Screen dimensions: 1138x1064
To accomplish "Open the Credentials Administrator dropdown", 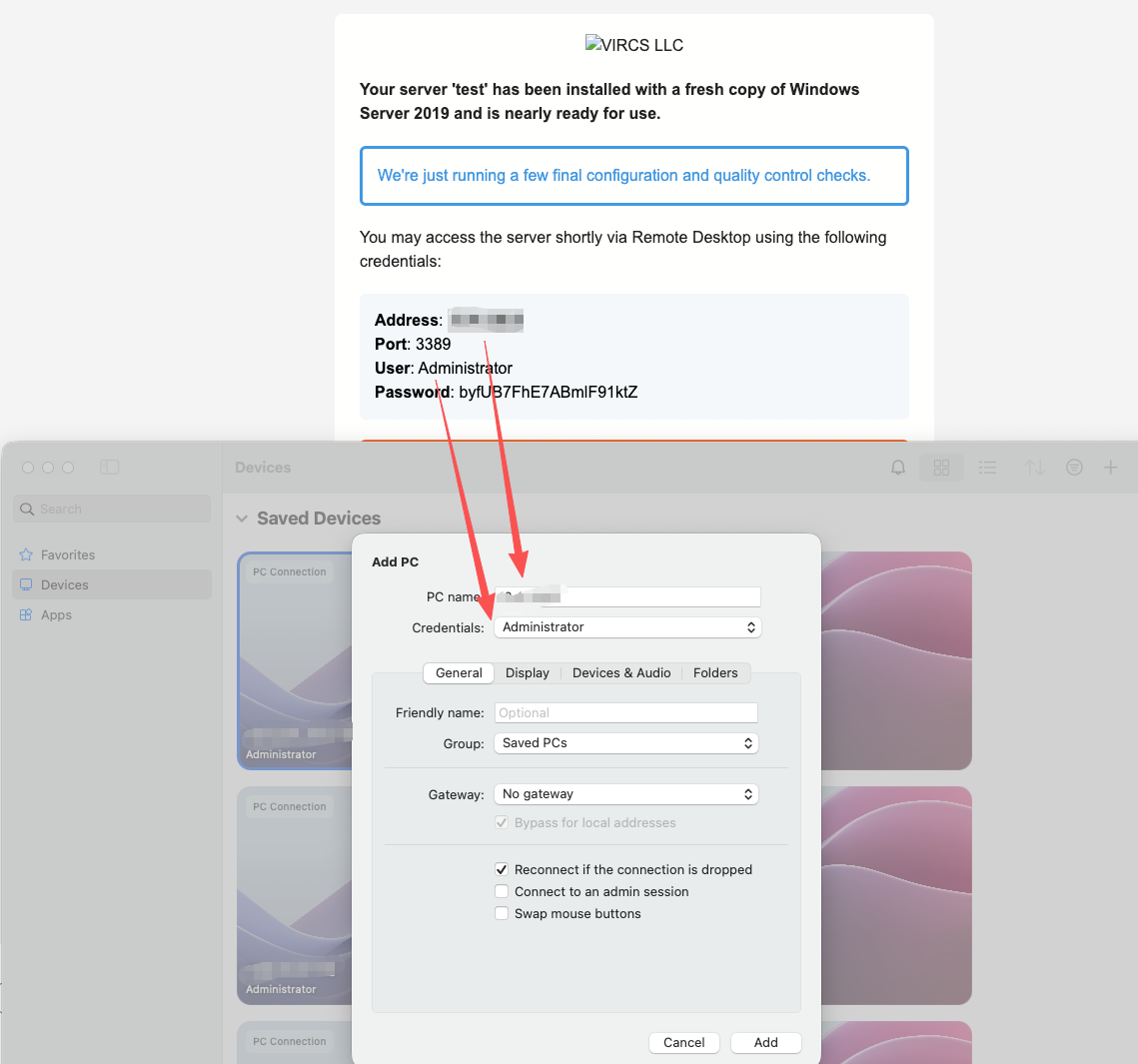I will pos(627,627).
